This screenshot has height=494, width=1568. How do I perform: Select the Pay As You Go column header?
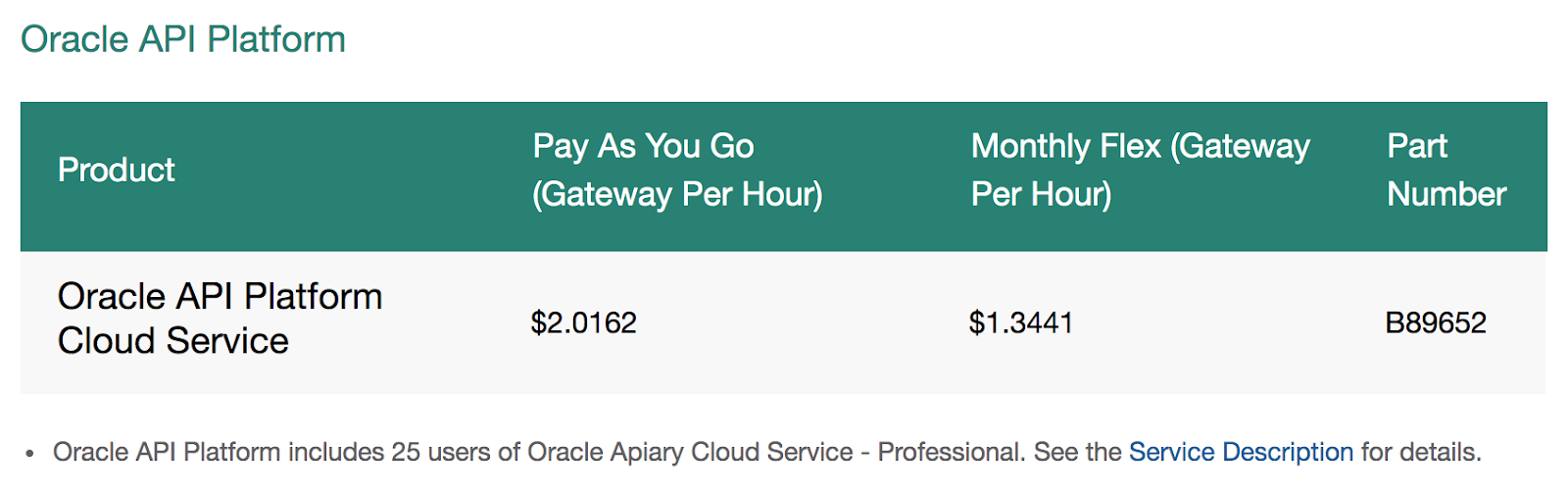click(677, 170)
